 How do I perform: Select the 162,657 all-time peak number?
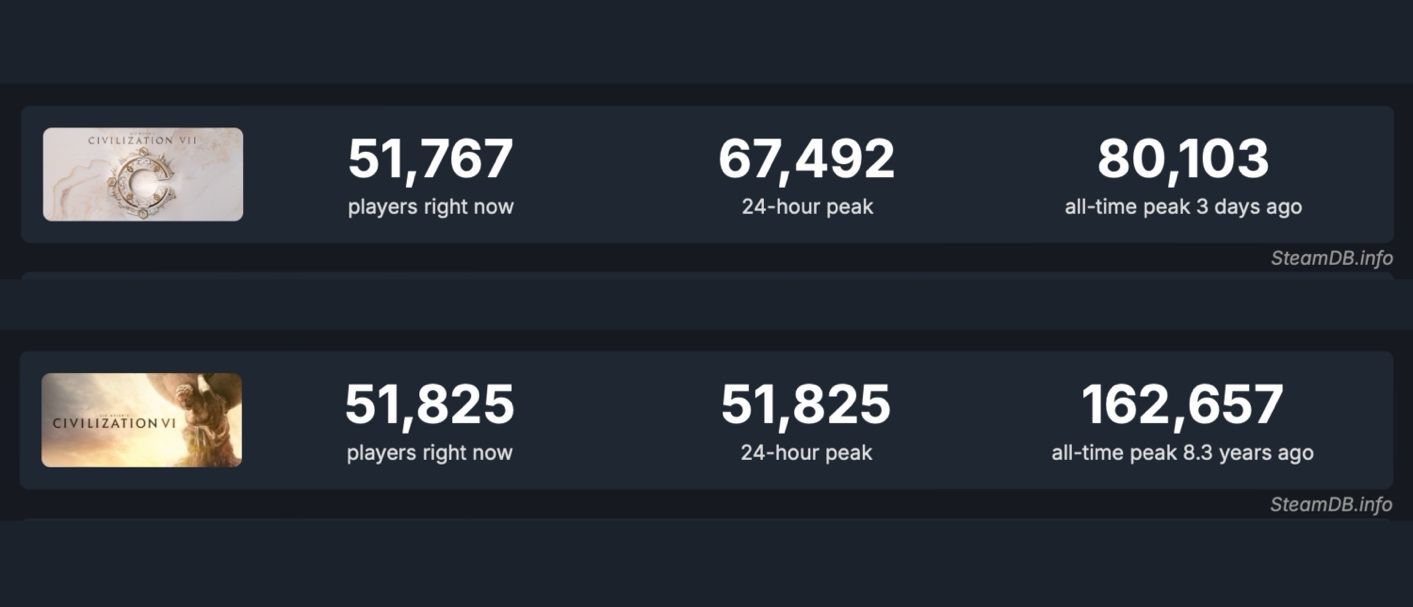(x=1182, y=405)
